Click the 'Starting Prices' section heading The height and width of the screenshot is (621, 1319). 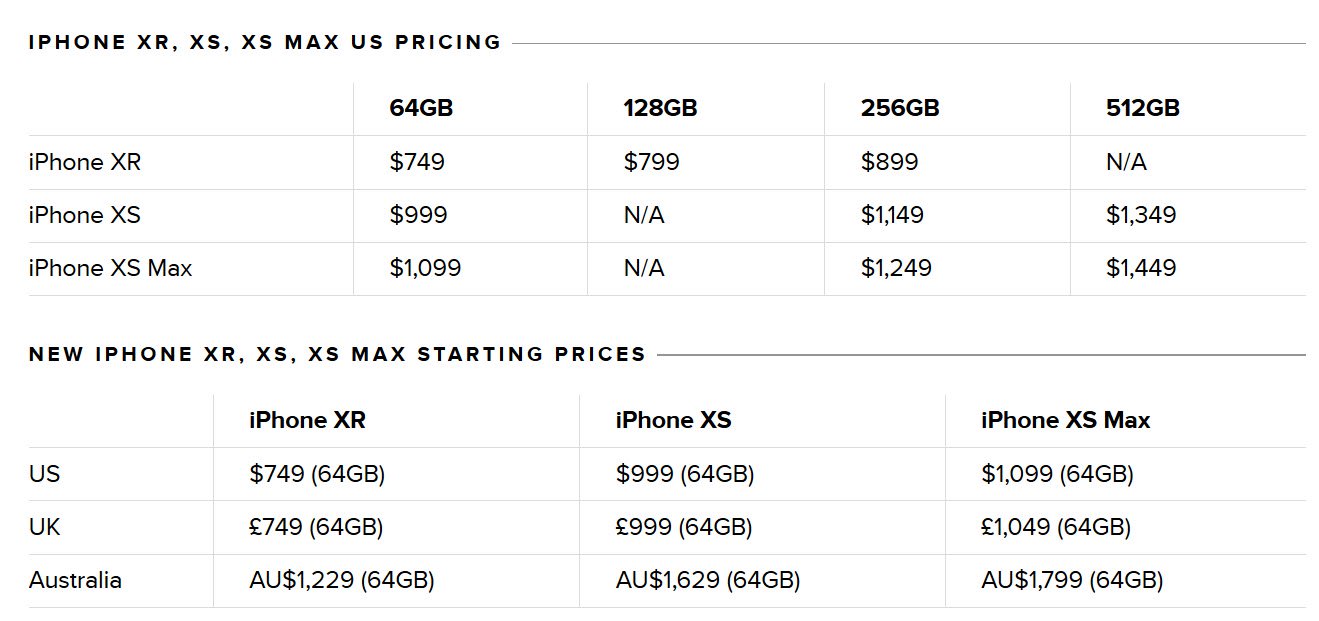tap(337, 354)
